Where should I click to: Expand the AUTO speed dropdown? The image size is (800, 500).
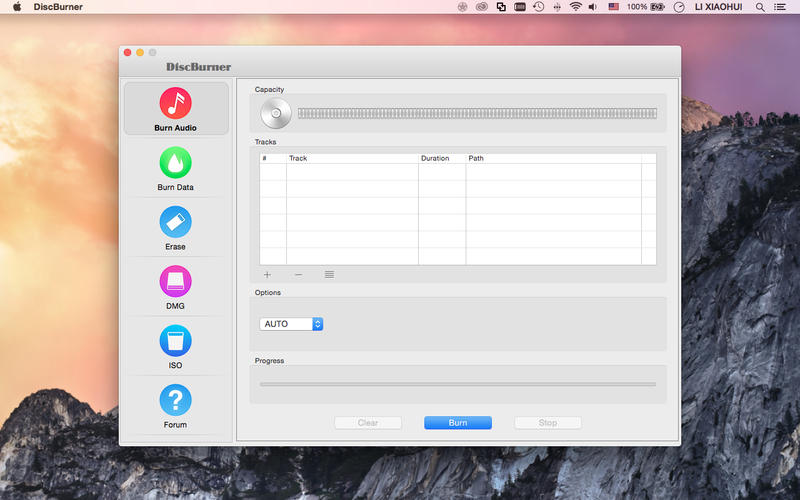(291, 324)
